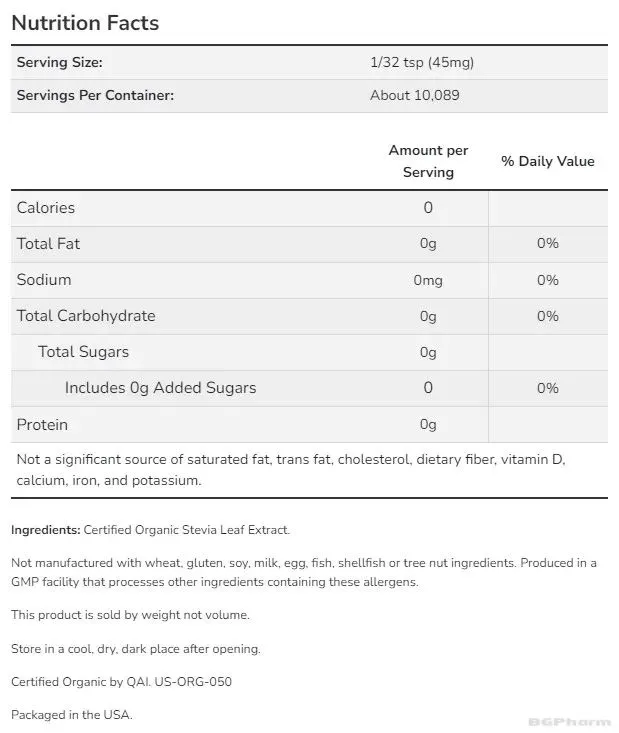Select the Servings Per Container label
Image resolution: width=619 pixels, height=733 pixels.
point(95,95)
